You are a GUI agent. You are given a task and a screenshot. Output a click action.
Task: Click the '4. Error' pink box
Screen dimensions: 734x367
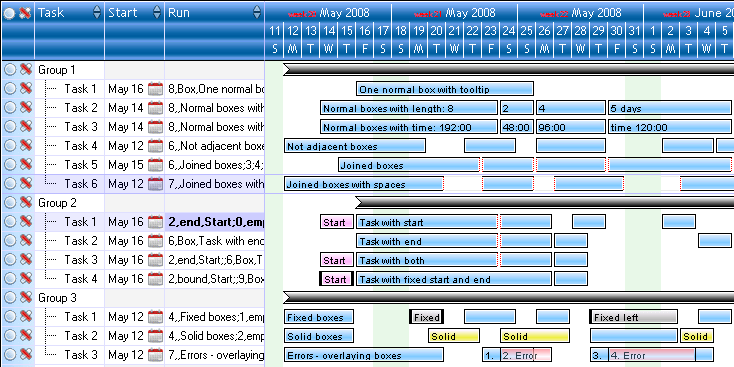coord(652,355)
